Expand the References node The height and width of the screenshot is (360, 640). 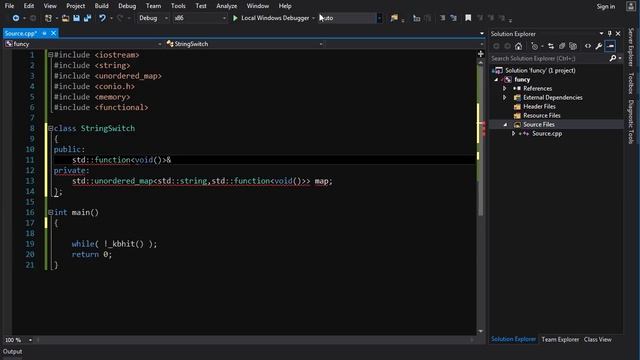click(504, 88)
